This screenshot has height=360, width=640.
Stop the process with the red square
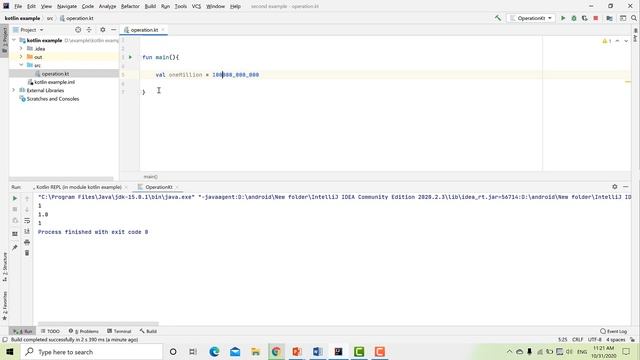pos(596,18)
